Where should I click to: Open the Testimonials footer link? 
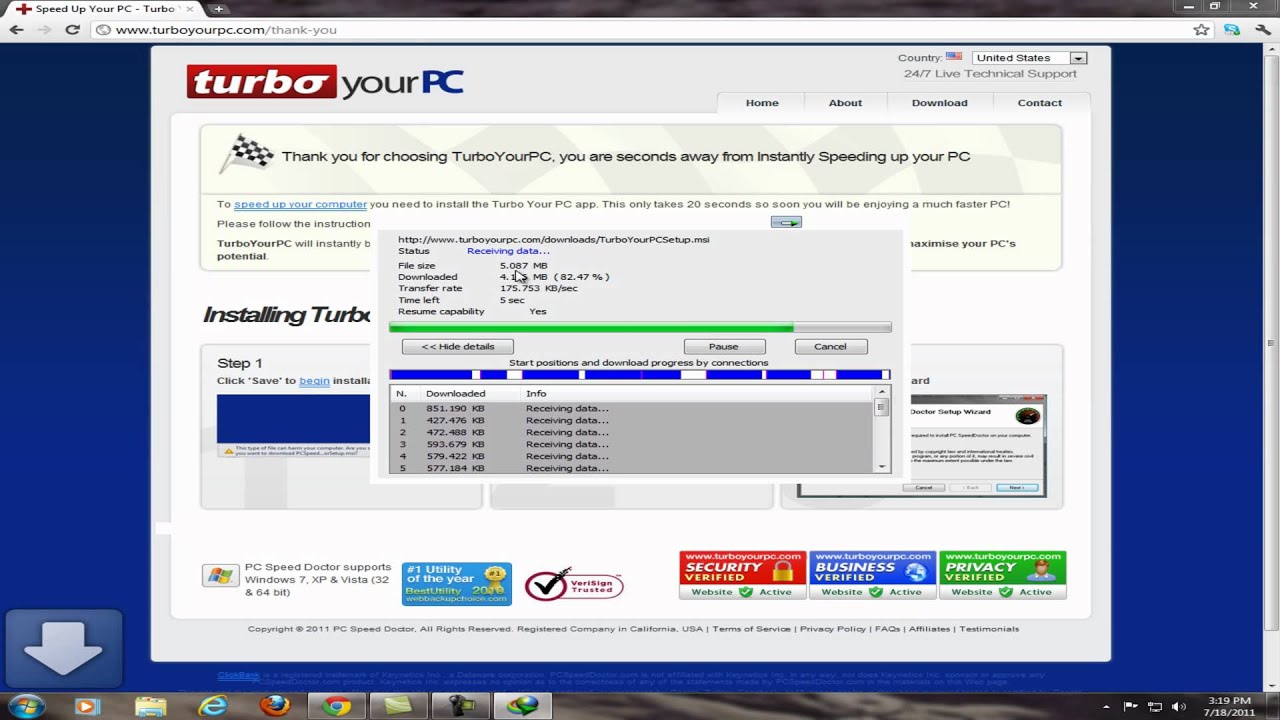click(x=990, y=629)
